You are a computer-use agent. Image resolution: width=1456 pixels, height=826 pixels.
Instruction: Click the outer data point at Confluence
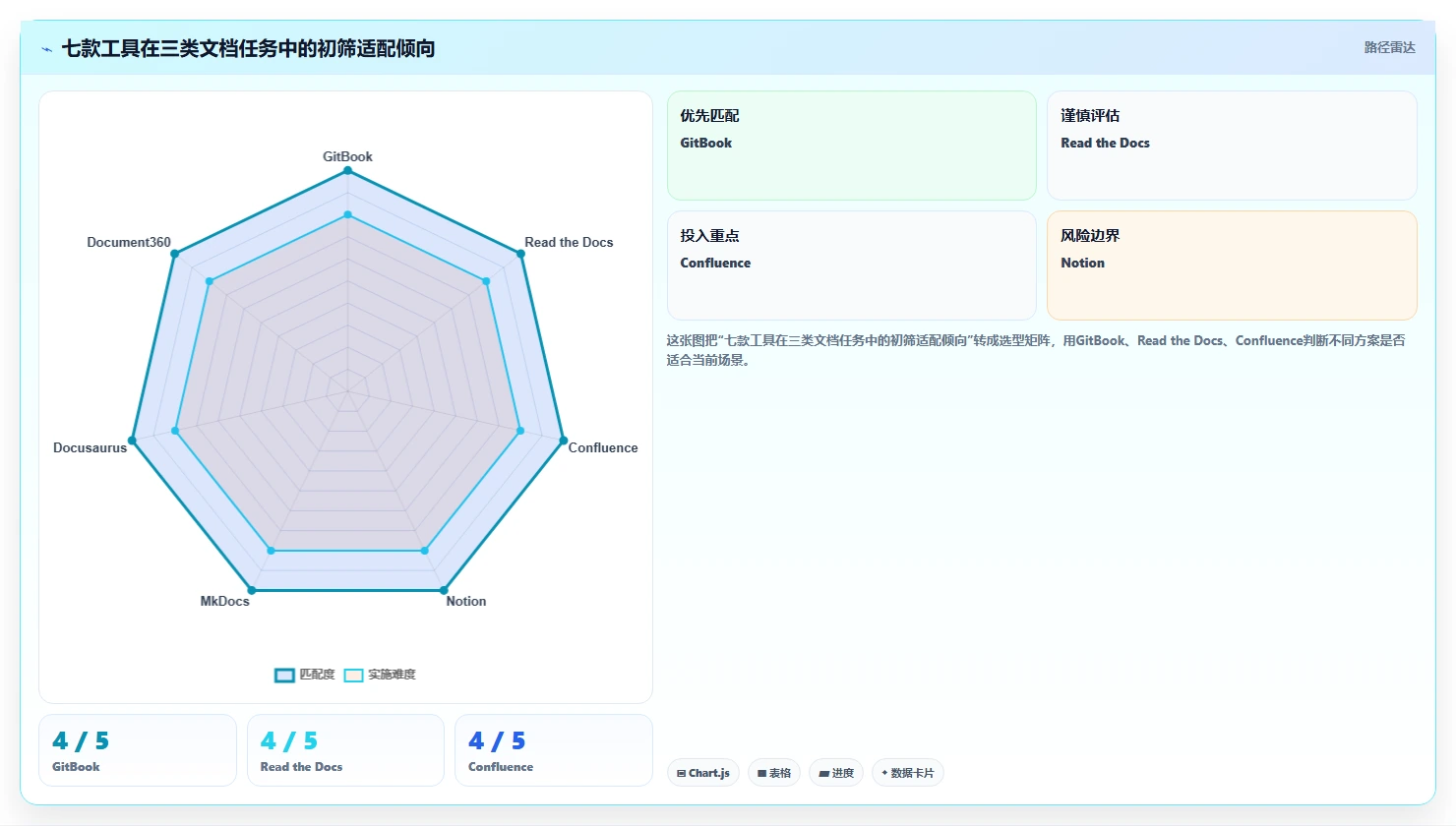(564, 441)
